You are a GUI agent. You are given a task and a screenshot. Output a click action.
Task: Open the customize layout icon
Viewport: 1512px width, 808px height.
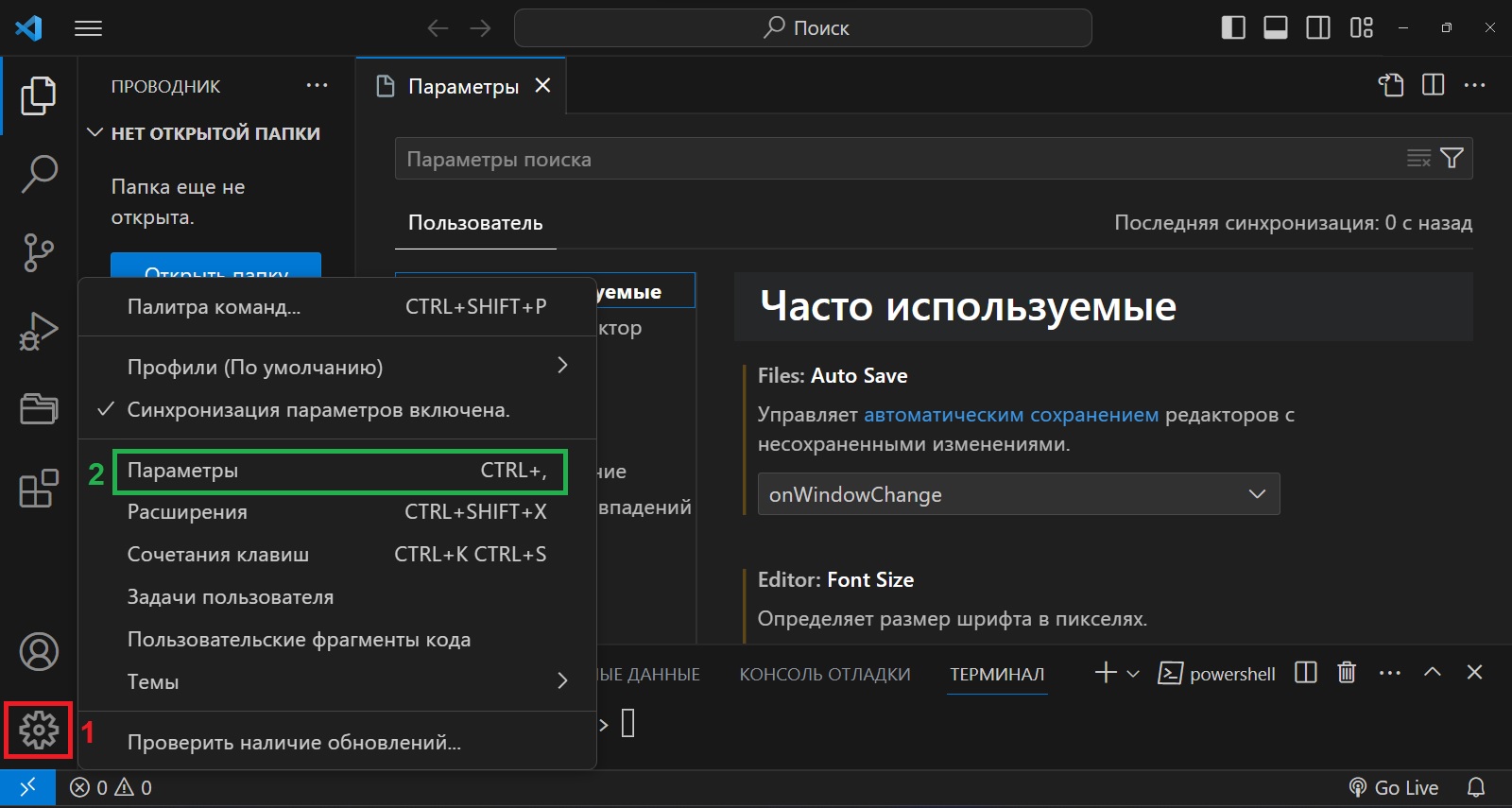[x=1361, y=27]
